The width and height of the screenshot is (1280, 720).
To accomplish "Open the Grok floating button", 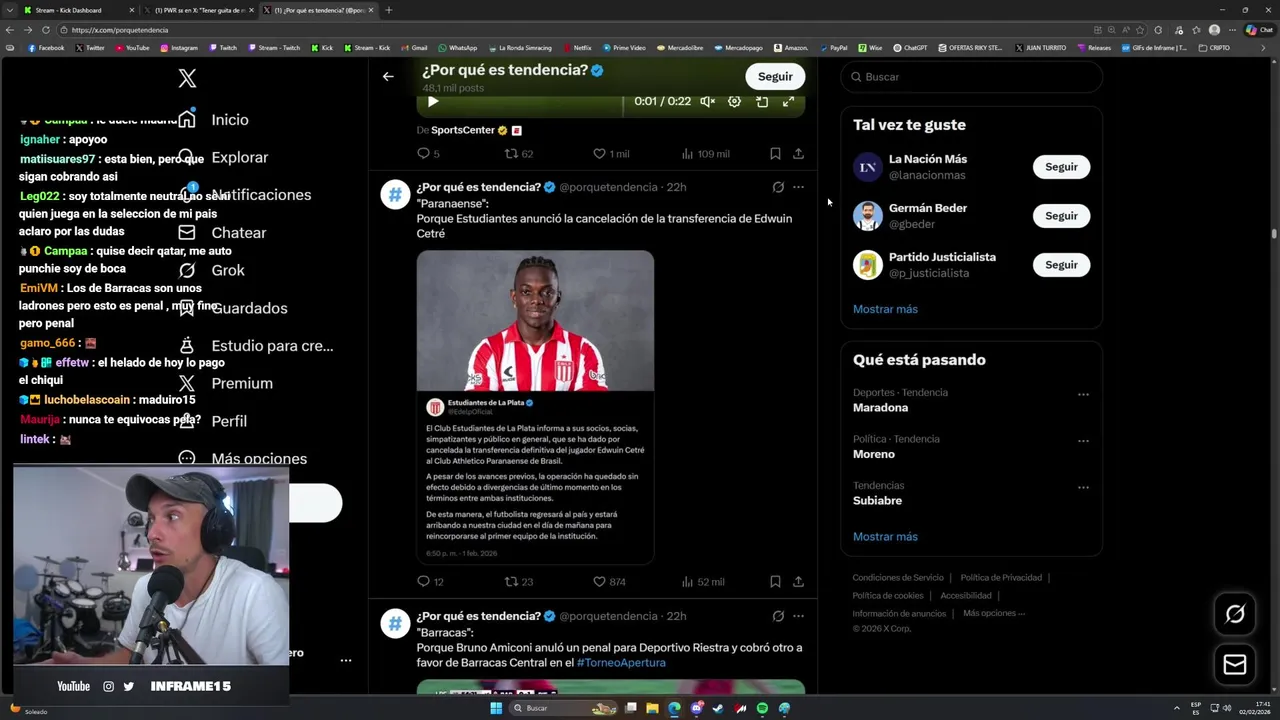I will [x=1235, y=614].
